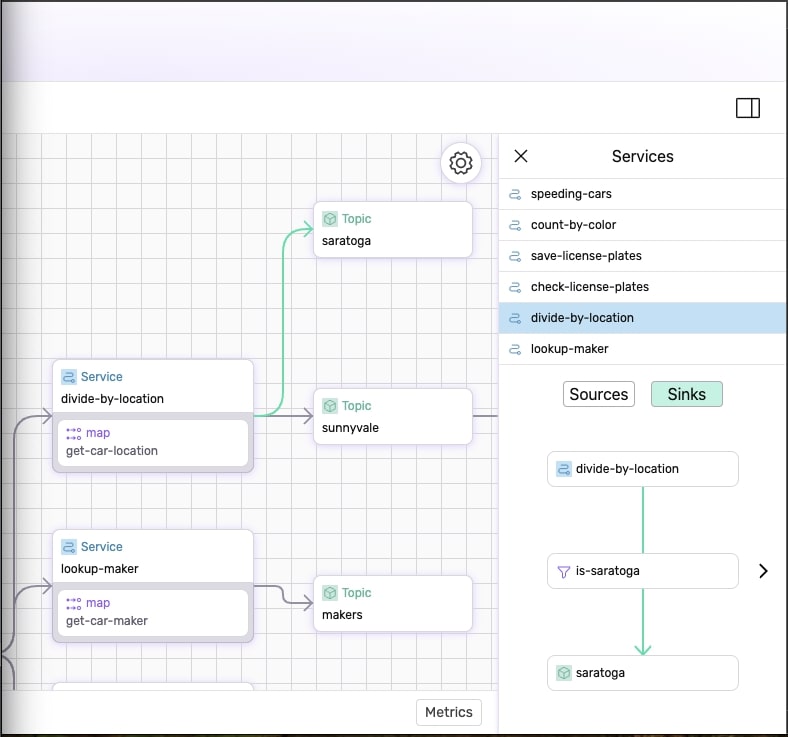Screen dimensions: 788x737
Task: Click the saratoga sink node in panel
Action: [642, 673]
